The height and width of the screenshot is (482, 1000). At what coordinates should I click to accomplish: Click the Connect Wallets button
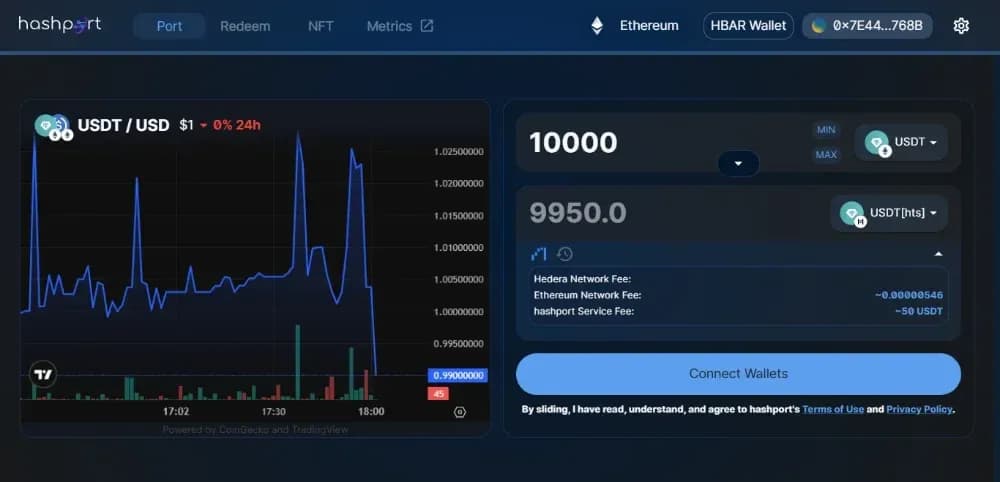click(738, 374)
